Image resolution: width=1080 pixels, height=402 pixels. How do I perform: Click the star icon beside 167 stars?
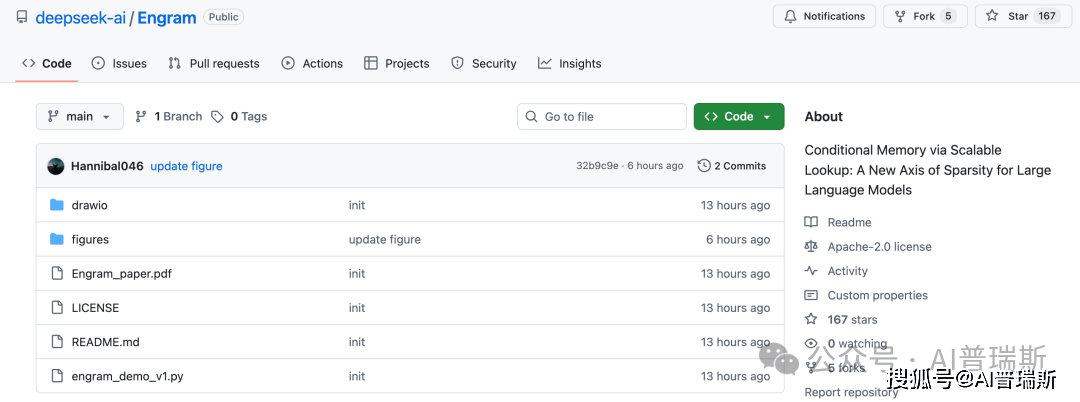(x=811, y=319)
